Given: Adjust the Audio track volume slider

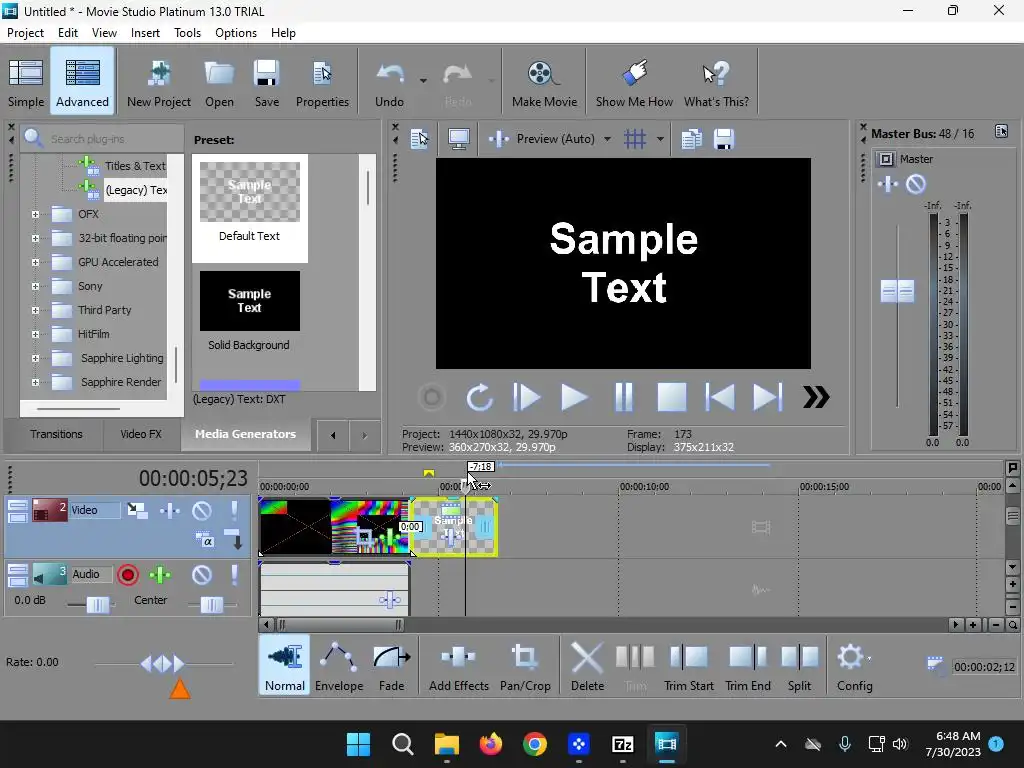Looking at the screenshot, I should click(x=98, y=605).
